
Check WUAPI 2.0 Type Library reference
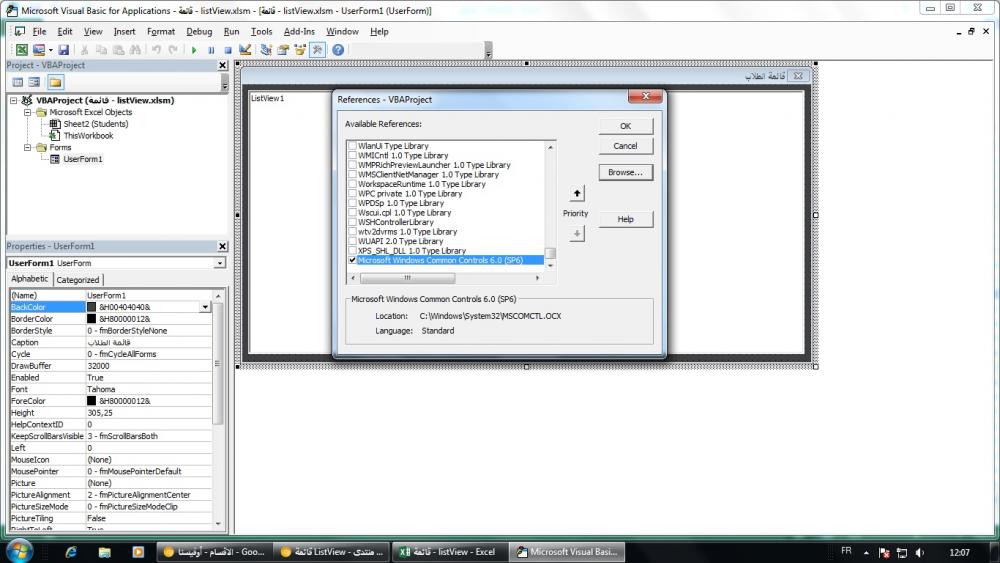coord(352,241)
